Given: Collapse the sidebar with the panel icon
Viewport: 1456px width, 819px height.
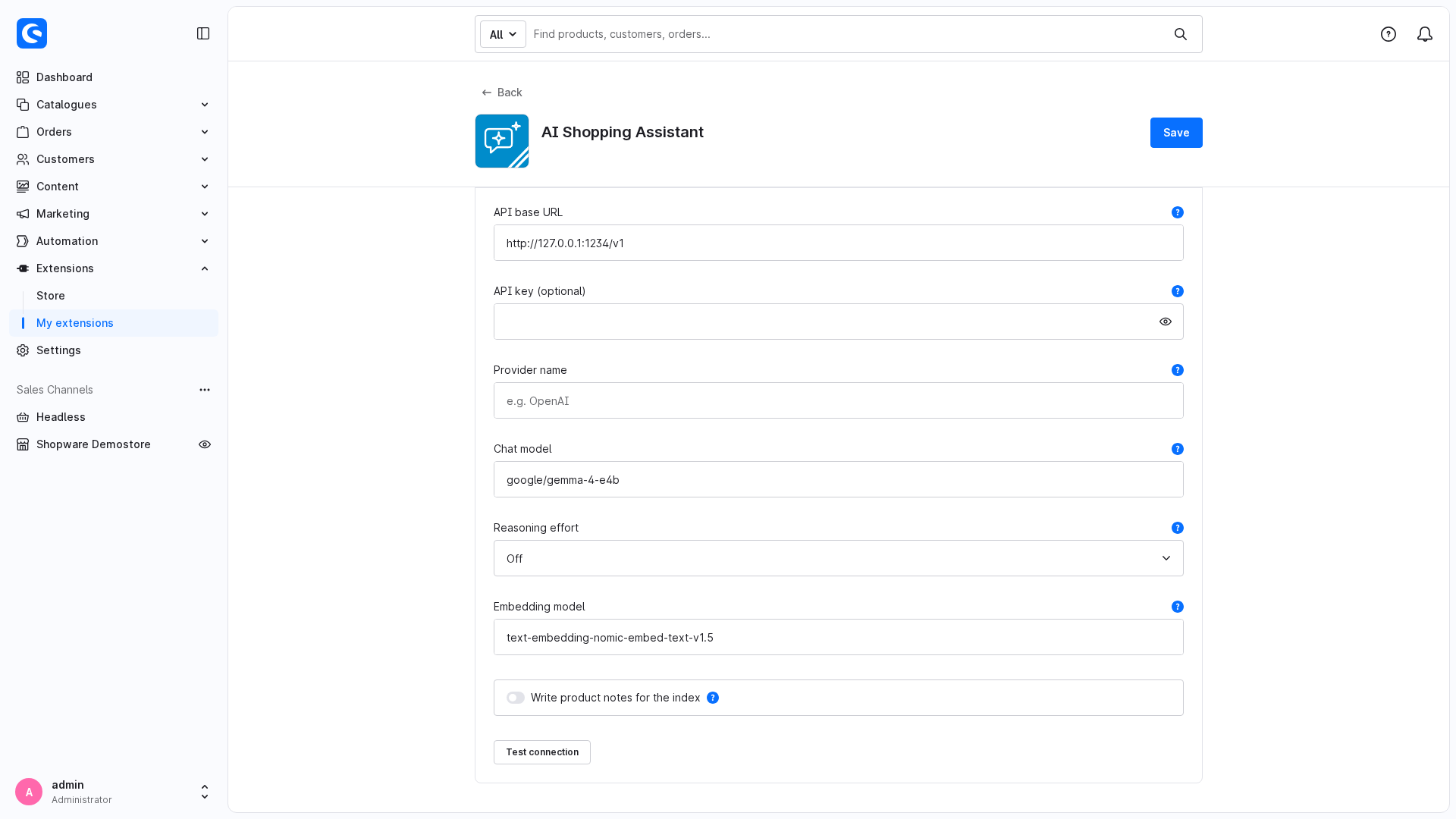Looking at the screenshot, I should [x=203, y=33].
